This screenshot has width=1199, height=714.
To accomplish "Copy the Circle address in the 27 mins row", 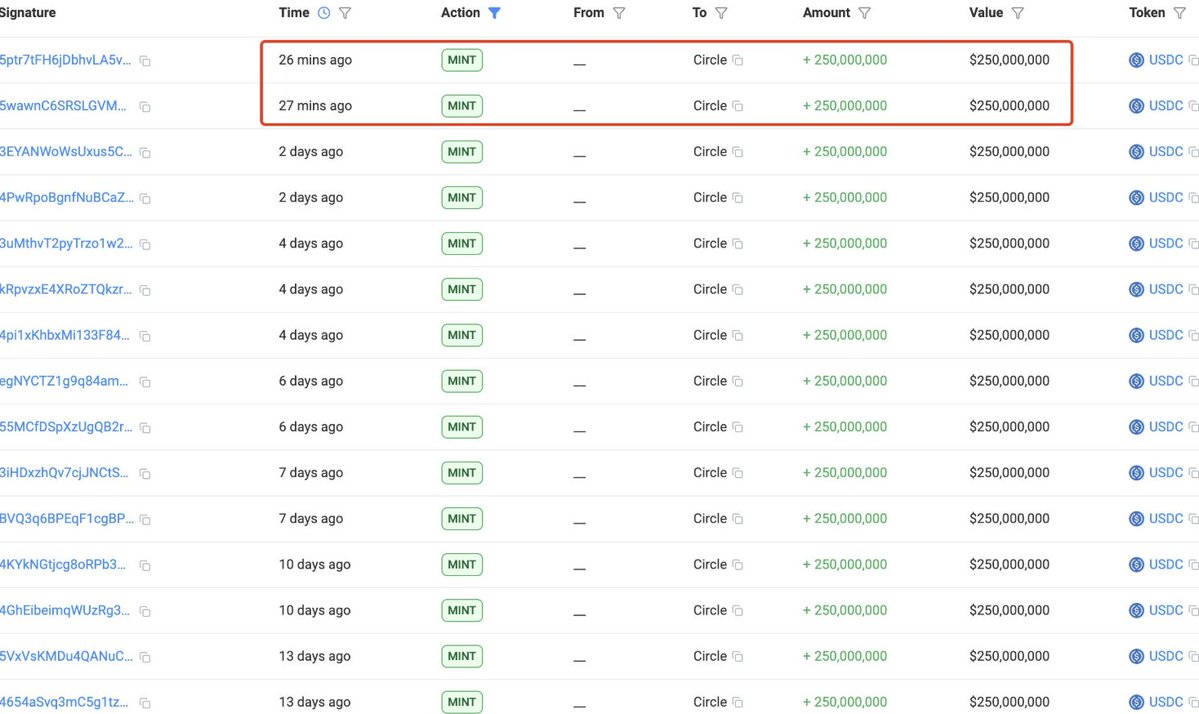I will tap(736, 105).
